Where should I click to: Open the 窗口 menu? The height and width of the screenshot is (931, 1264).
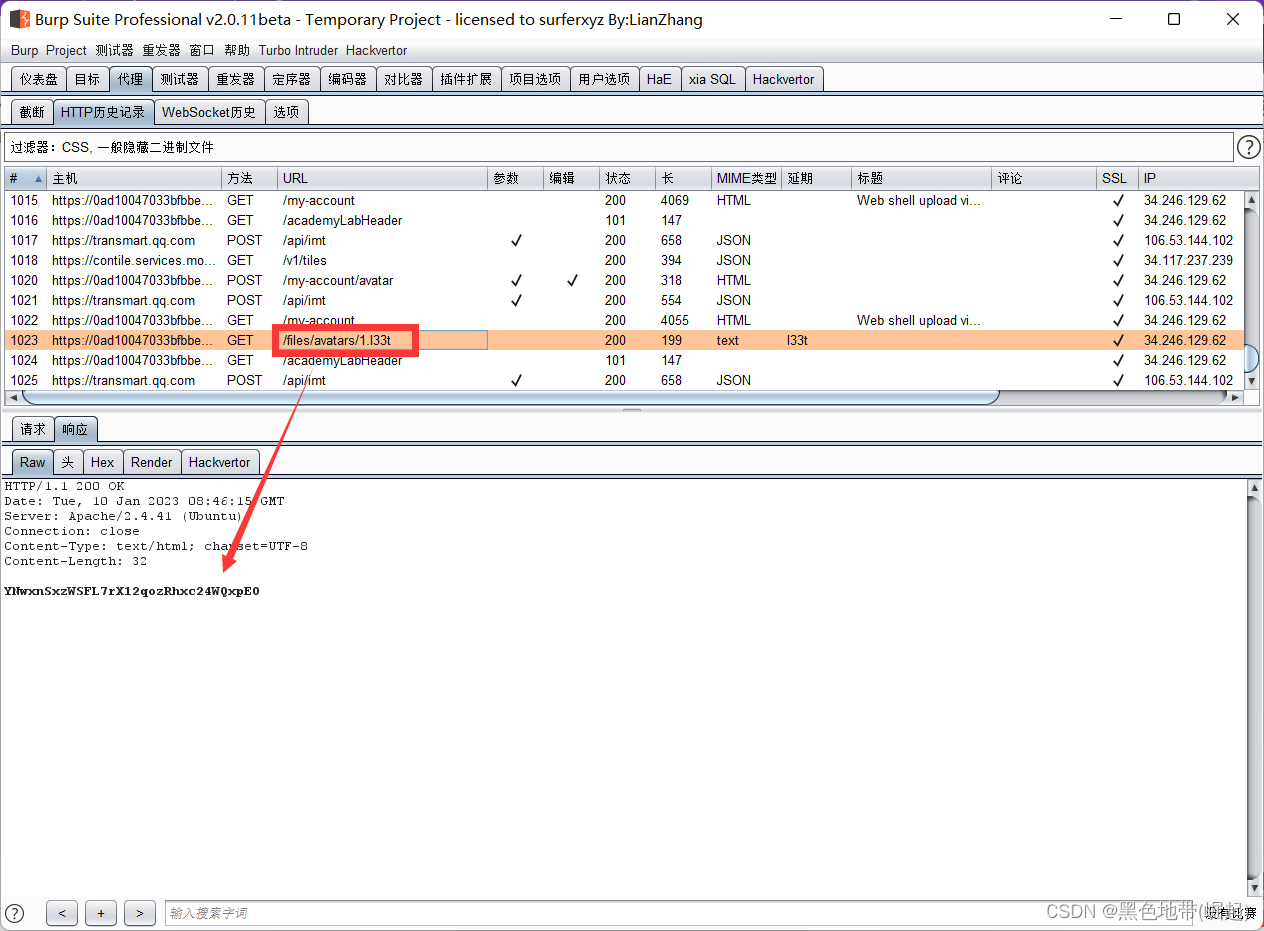tap(202, 50)
